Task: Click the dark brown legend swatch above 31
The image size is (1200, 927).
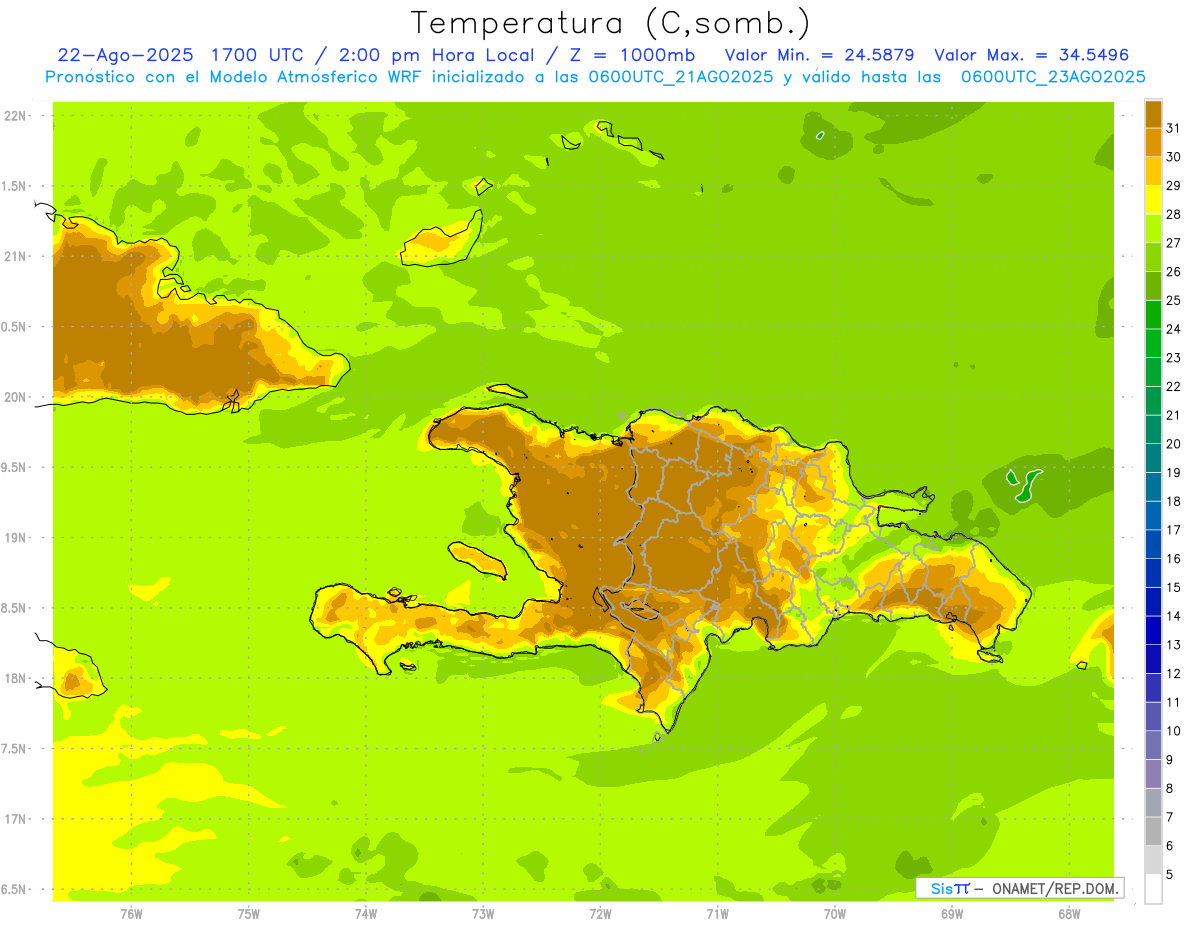Action: (1153, 114)
